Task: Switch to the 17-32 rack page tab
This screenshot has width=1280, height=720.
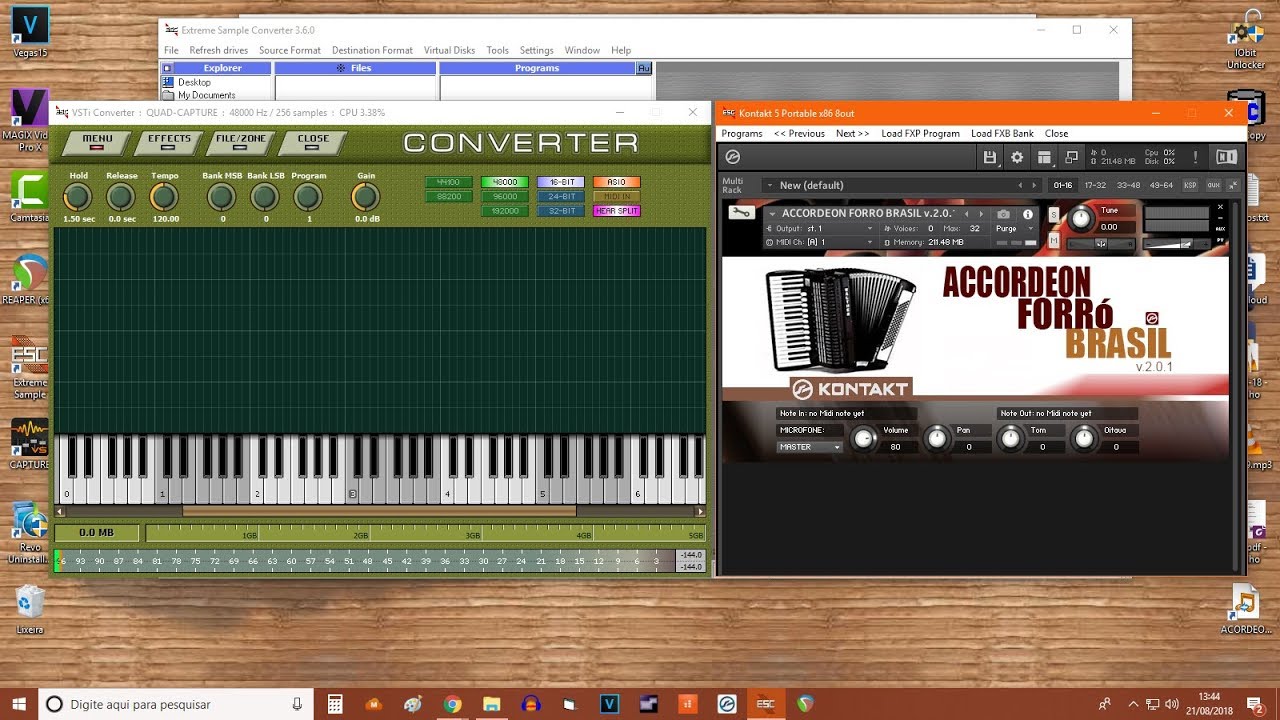Action: click(x=1095, y=185)
